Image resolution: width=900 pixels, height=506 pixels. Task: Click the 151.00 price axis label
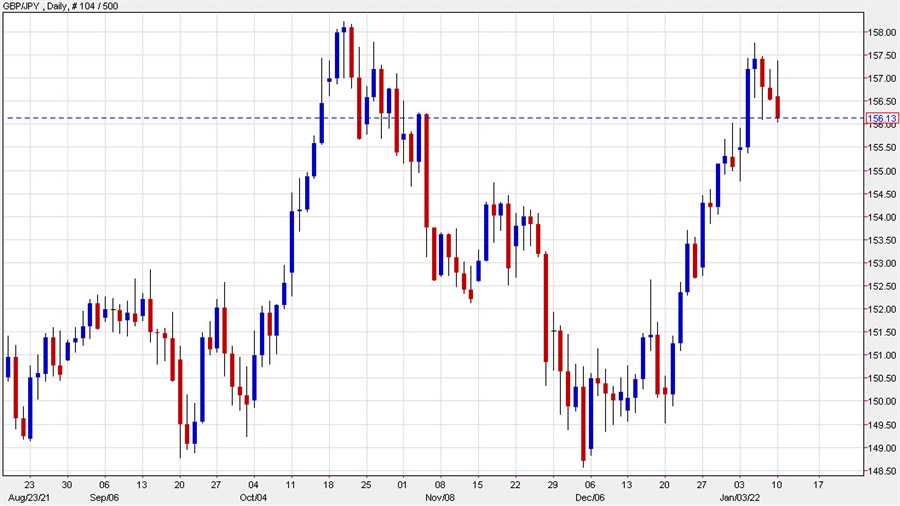coord(881,355)
